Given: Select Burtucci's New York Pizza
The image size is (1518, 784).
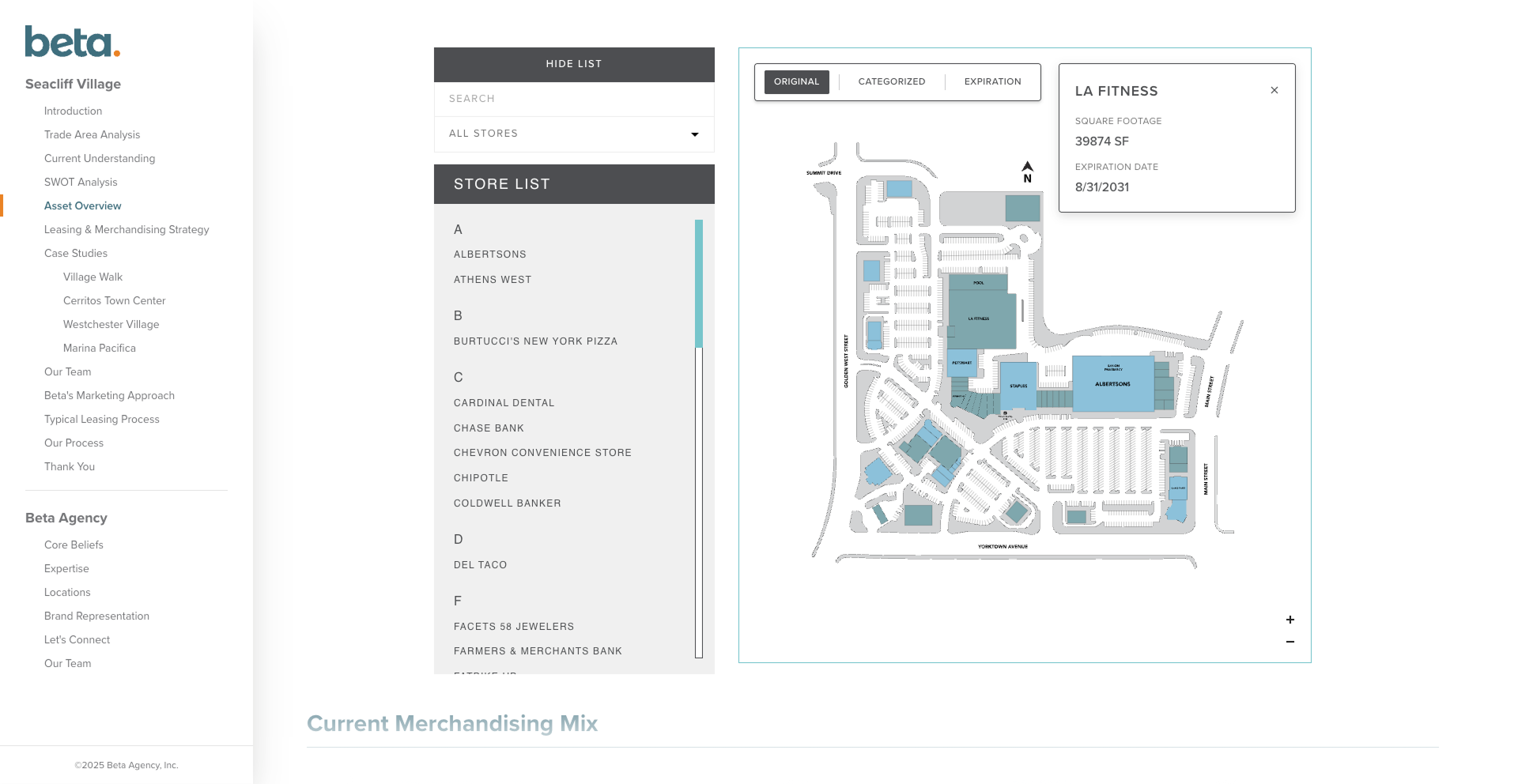Looking at the screenshot, I should (x=536, y=341).
